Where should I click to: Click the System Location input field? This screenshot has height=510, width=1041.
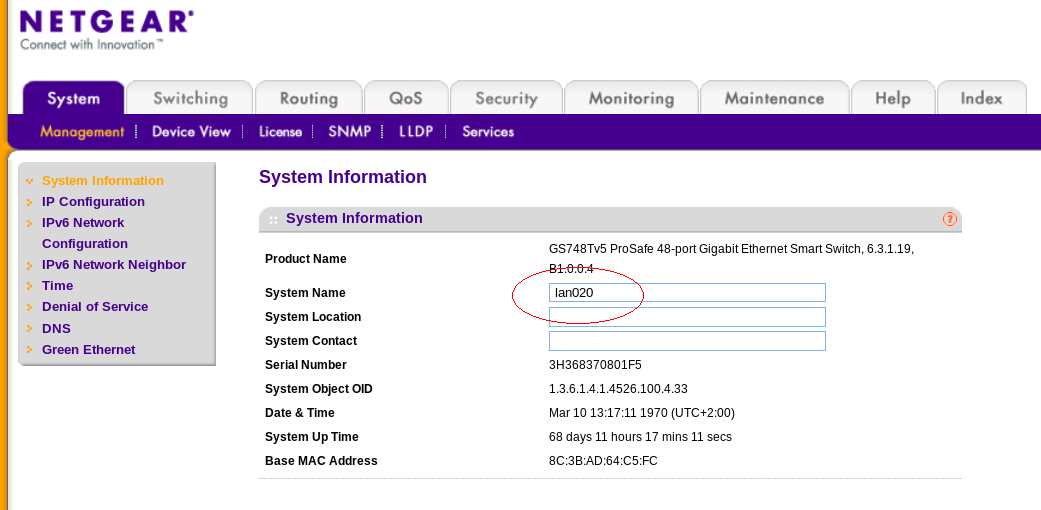click(687, 317)
